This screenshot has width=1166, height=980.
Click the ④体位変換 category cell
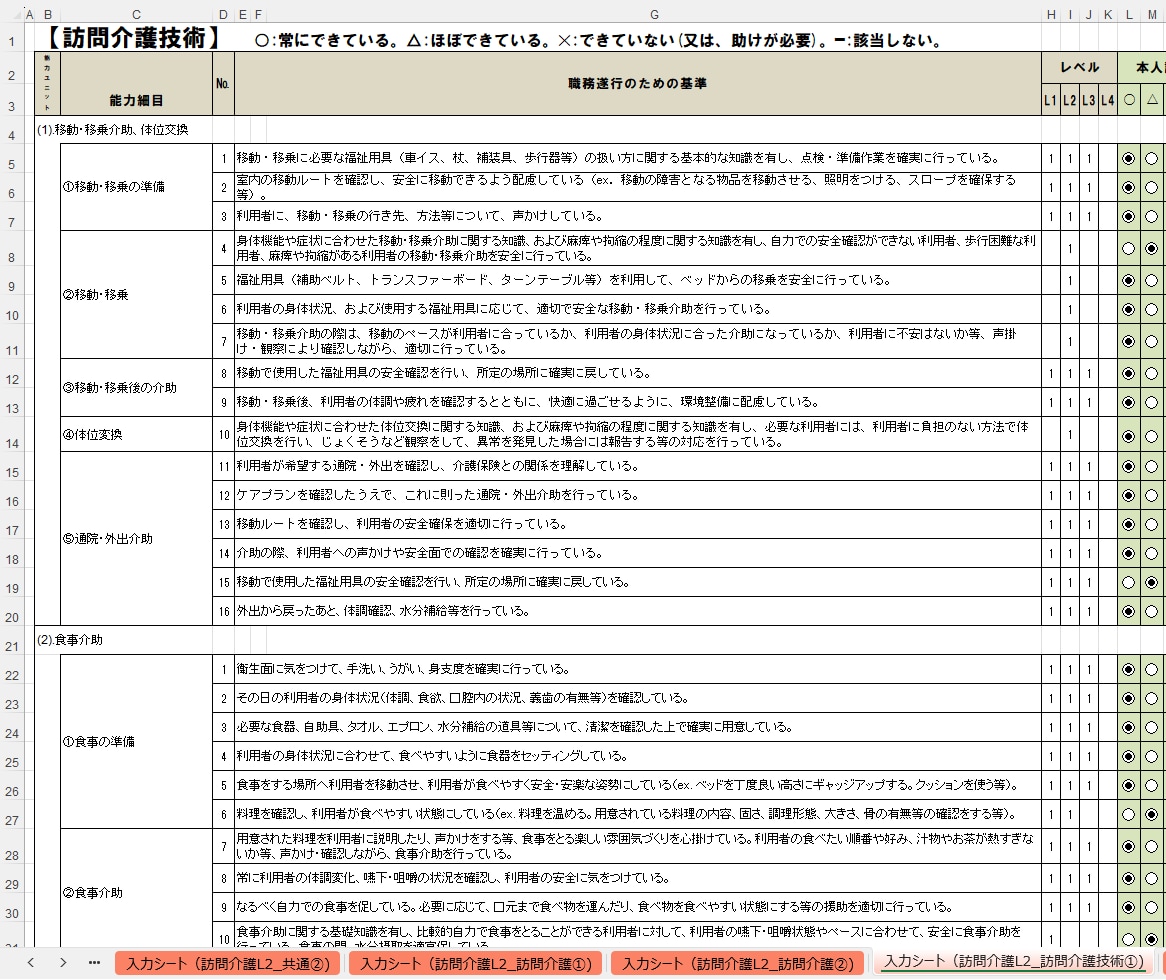pyautogui.click(x=136, y=434)
